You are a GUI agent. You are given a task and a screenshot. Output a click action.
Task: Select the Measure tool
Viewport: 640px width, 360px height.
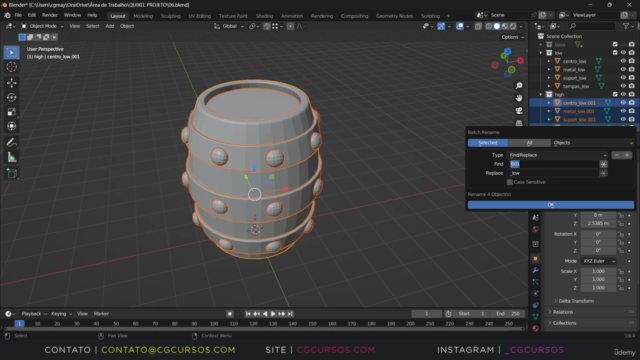pyautogui.click(x=11, y=157)
